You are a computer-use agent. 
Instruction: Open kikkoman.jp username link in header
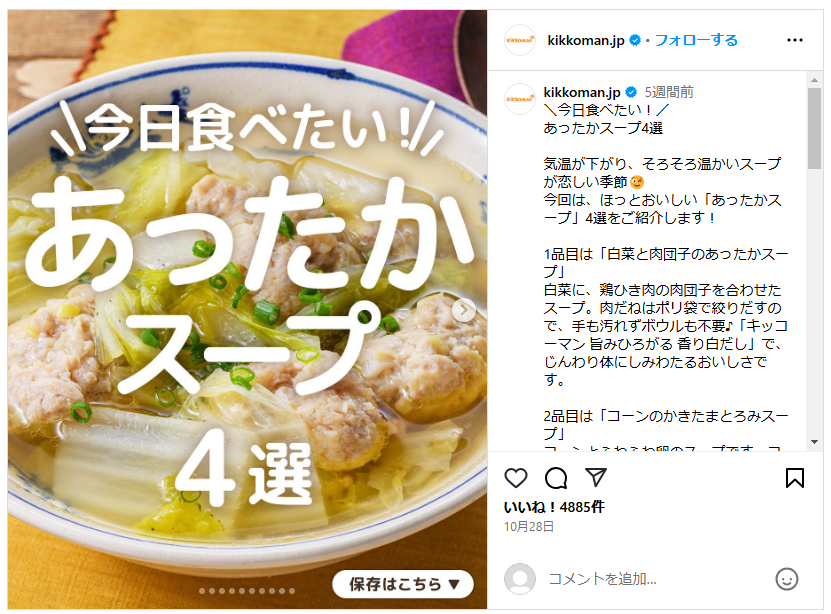coord(586,40)
